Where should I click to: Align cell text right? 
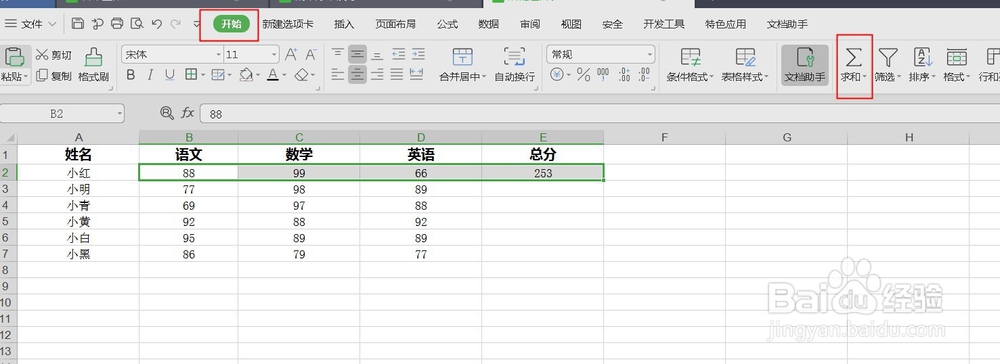(378, 75)
